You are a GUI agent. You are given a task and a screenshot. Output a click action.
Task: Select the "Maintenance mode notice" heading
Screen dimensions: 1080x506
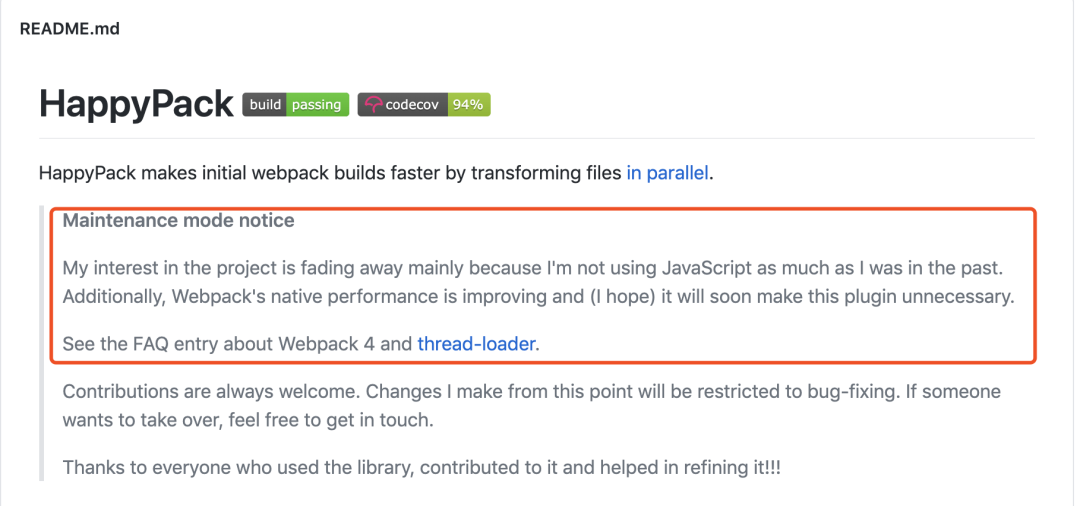[178, 221]
